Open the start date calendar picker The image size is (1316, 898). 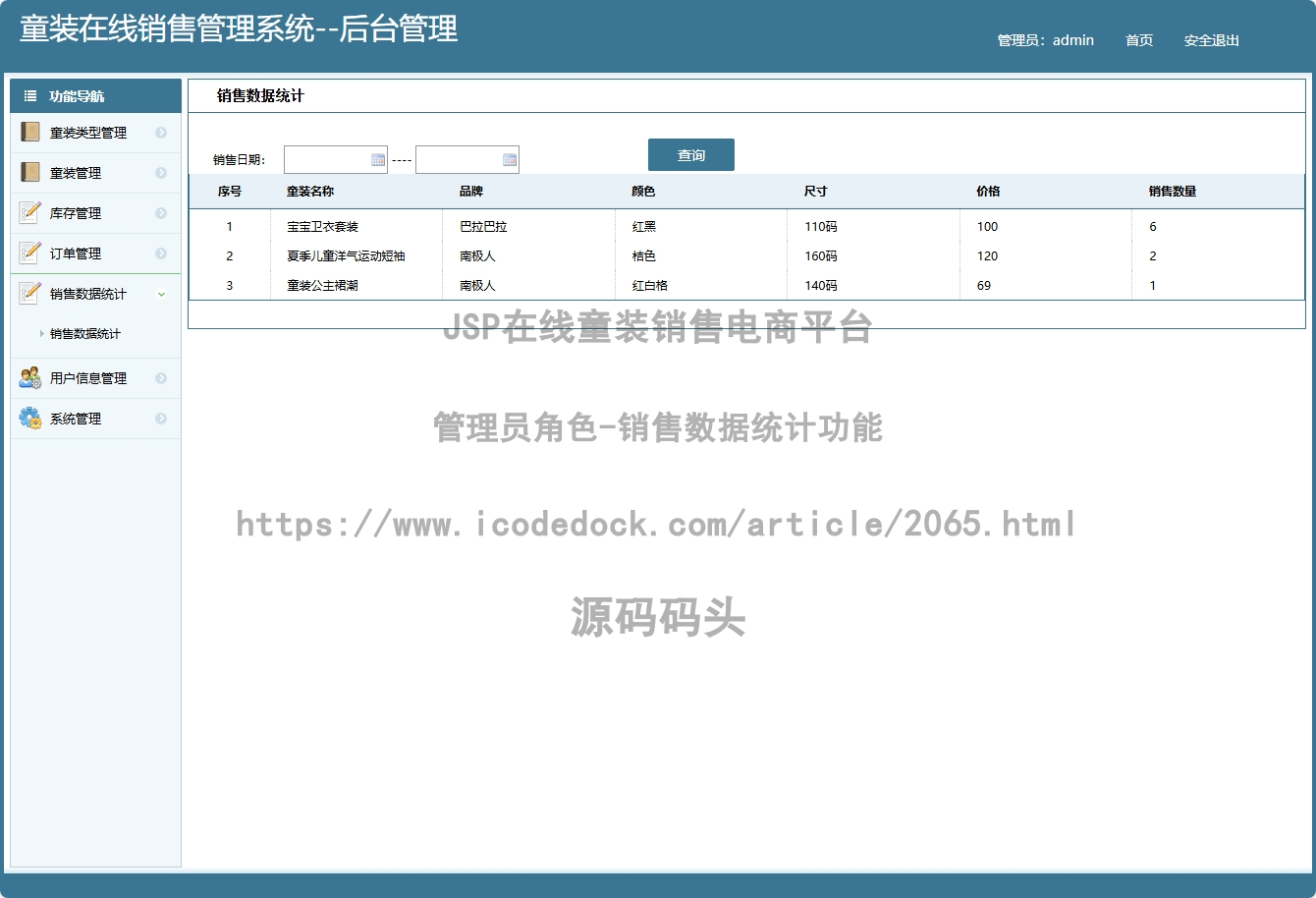378,159
